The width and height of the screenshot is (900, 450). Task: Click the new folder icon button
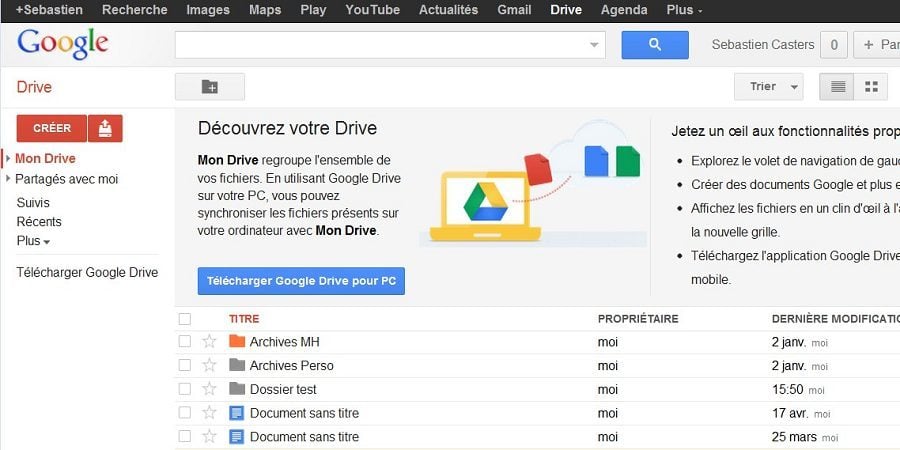point(210,87)
